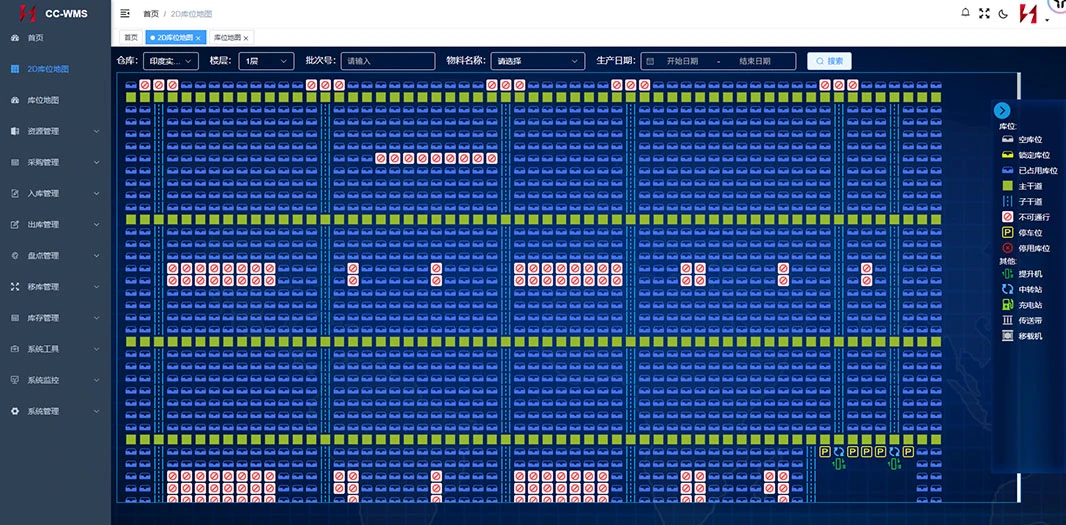Screen dimensions: 1066x525
Task: Open the 物料名称 dropdown
Action: [x=538, y=61]
